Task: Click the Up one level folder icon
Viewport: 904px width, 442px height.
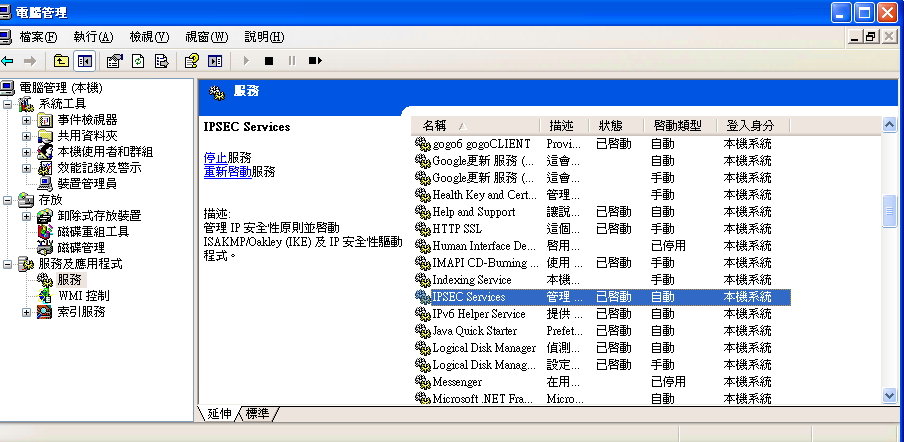Action: pyautogui.click(x=61, y=61)
